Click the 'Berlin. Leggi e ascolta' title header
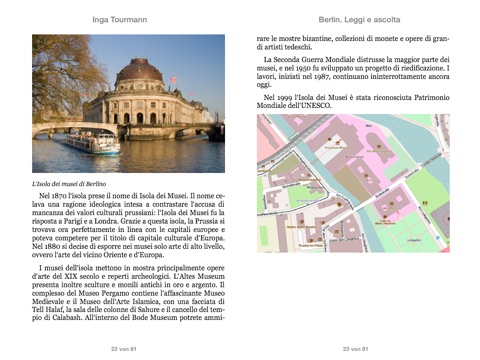 [359, 20]
